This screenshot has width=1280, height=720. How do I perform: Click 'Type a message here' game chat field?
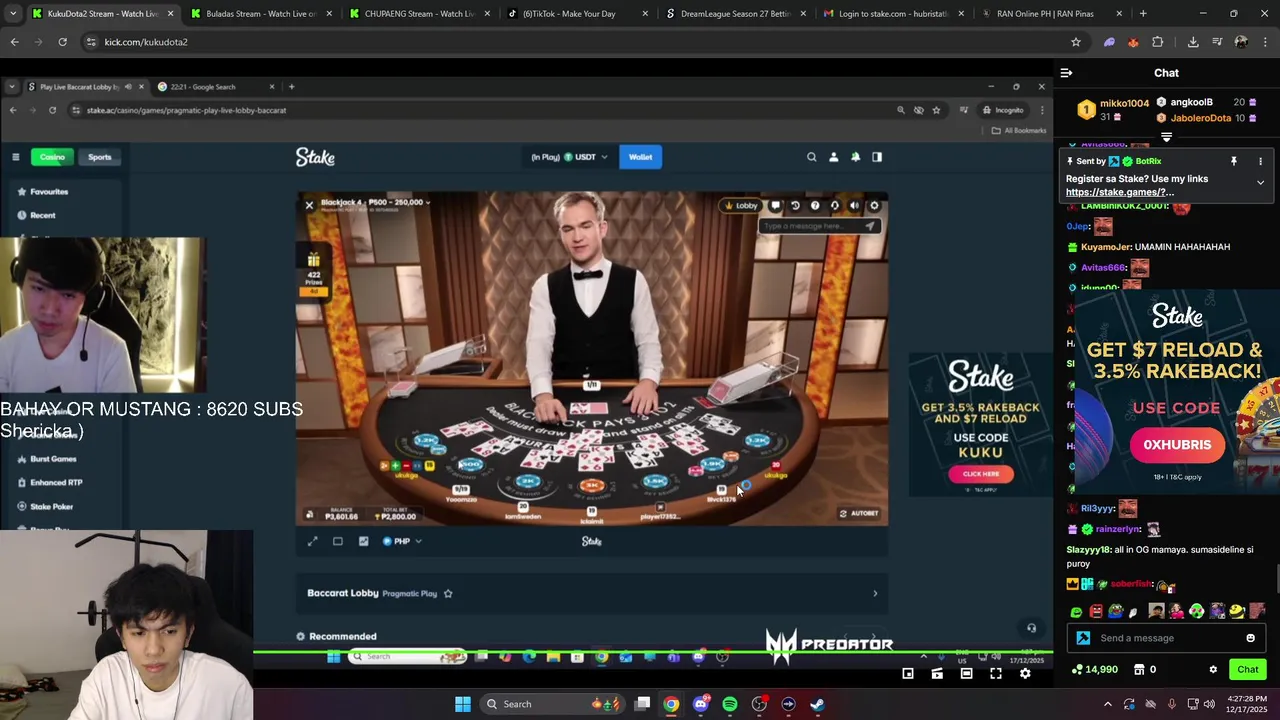(x=820, y=226)
